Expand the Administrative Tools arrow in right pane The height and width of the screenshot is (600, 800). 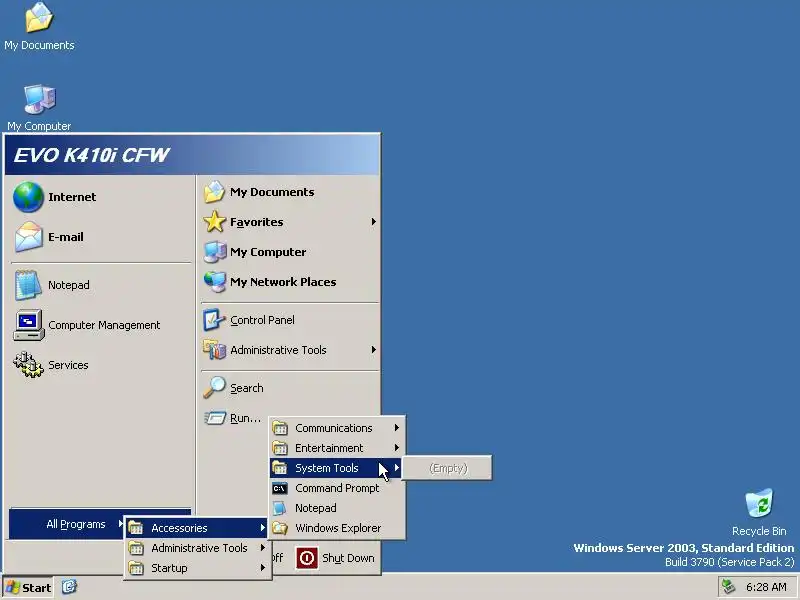[x=373, y=350]
